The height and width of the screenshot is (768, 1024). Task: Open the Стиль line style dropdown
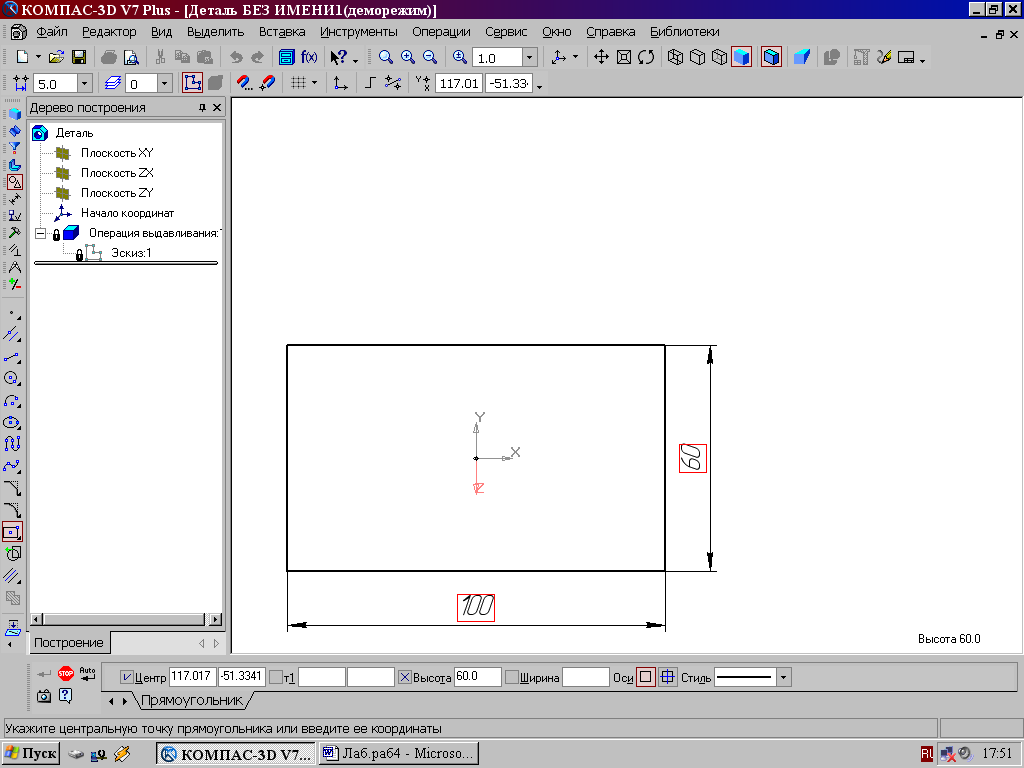(x=783, y=677)
